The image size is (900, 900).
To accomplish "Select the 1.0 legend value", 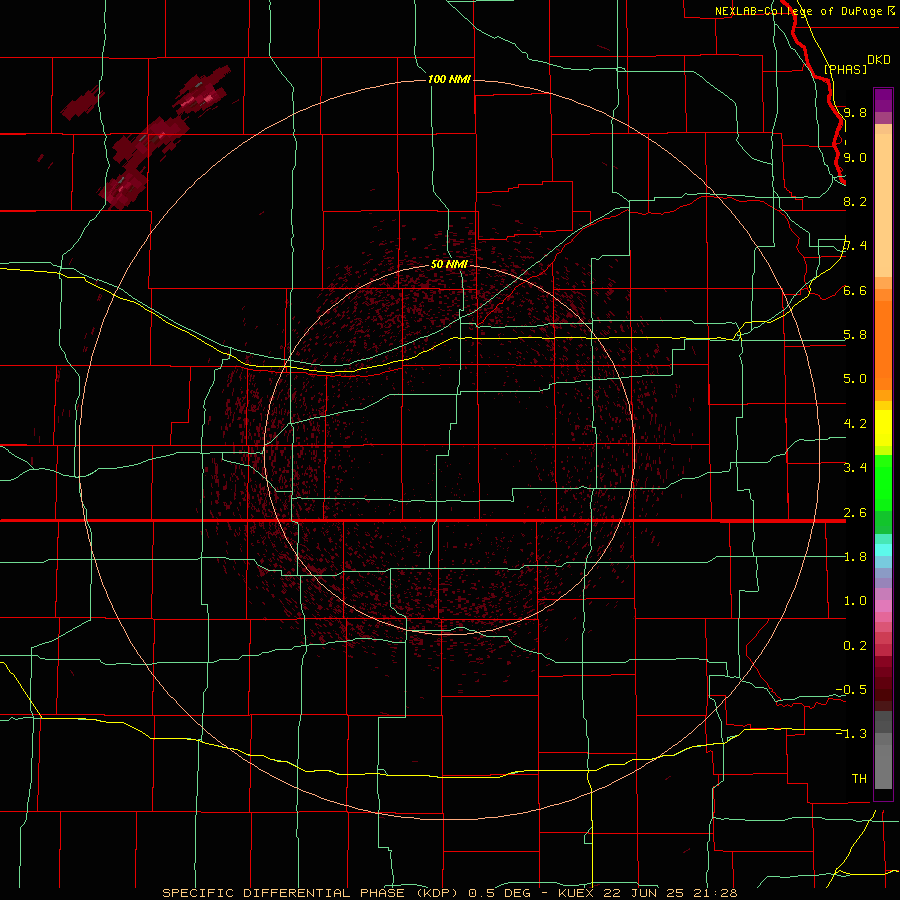I will pyautogui.click(x=855, y=600).
